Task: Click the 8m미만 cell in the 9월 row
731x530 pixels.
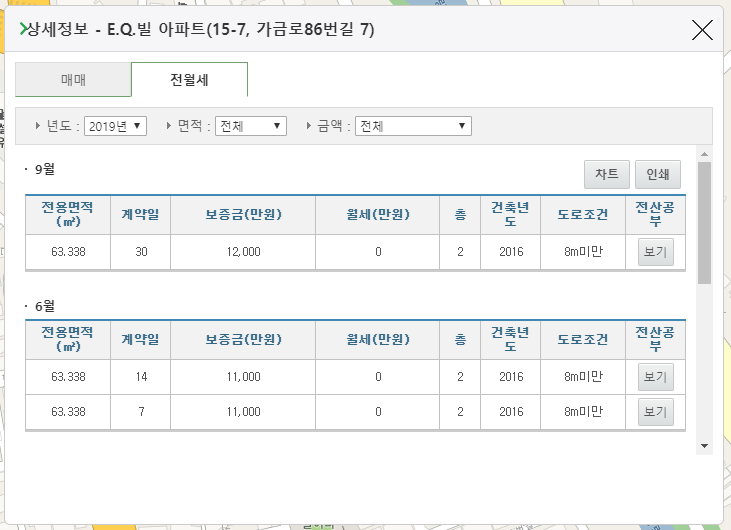Action: [x=583, y=252]
